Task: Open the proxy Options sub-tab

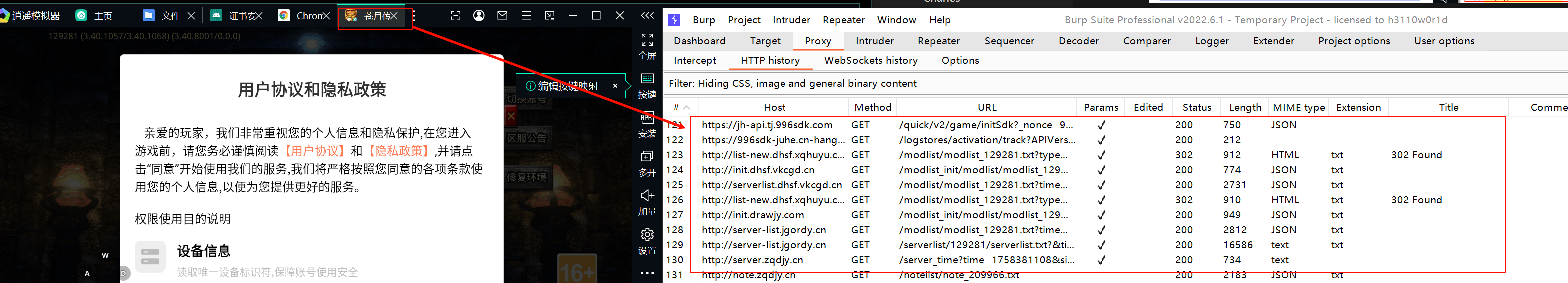Action: pyautogui.click(x=960, y=60)
